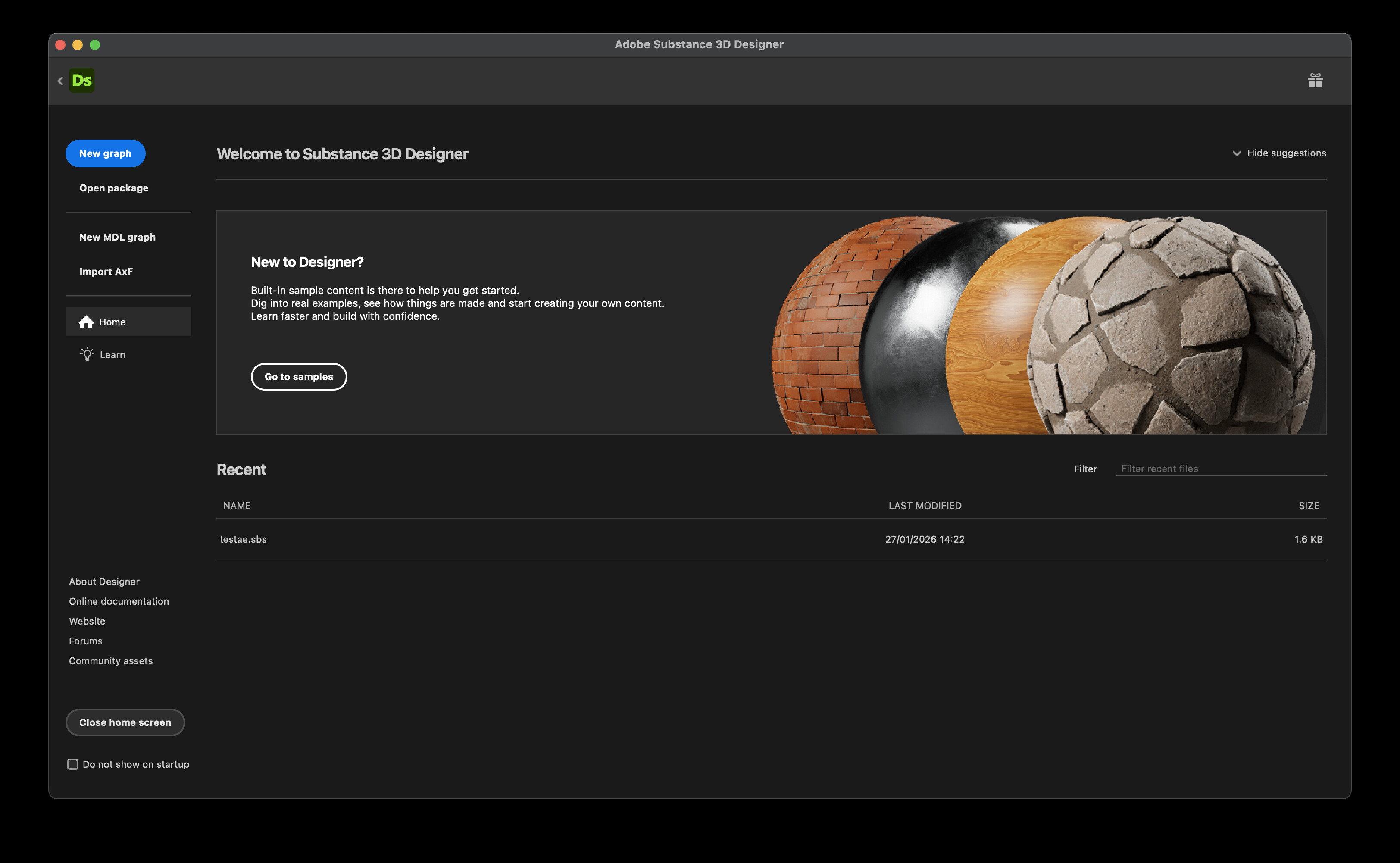
Task: Create a New graph
Action: (105, 153)
